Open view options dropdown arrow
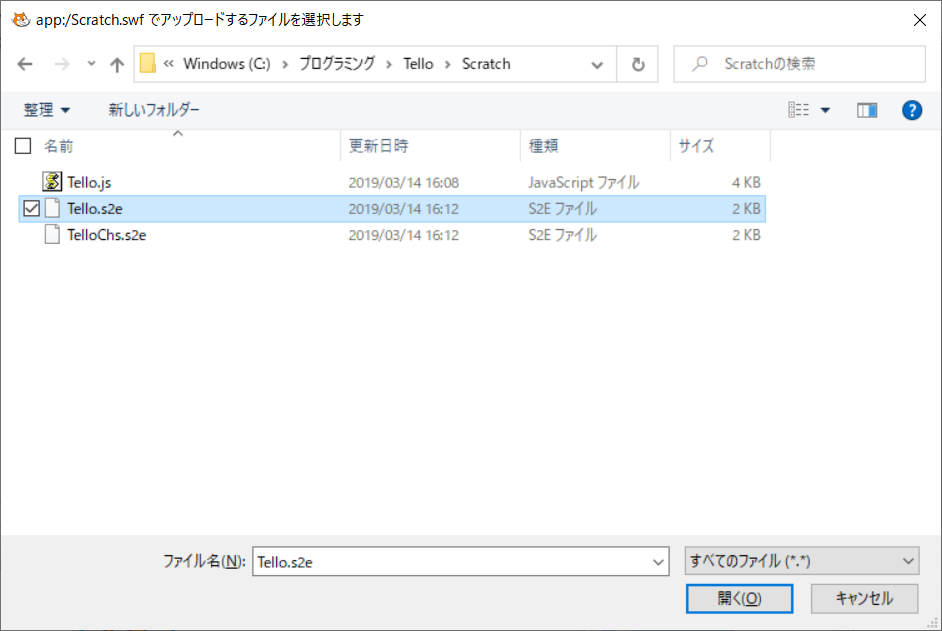 coord(825,110)
